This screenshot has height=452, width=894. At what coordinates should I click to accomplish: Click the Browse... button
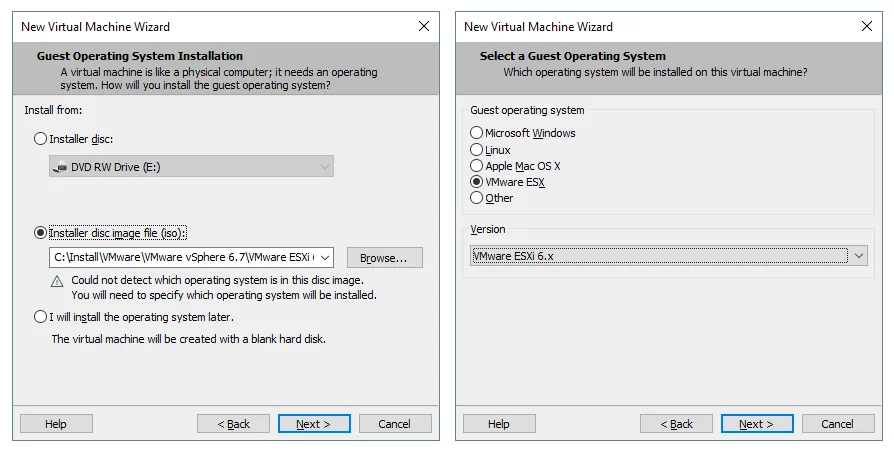384,258
